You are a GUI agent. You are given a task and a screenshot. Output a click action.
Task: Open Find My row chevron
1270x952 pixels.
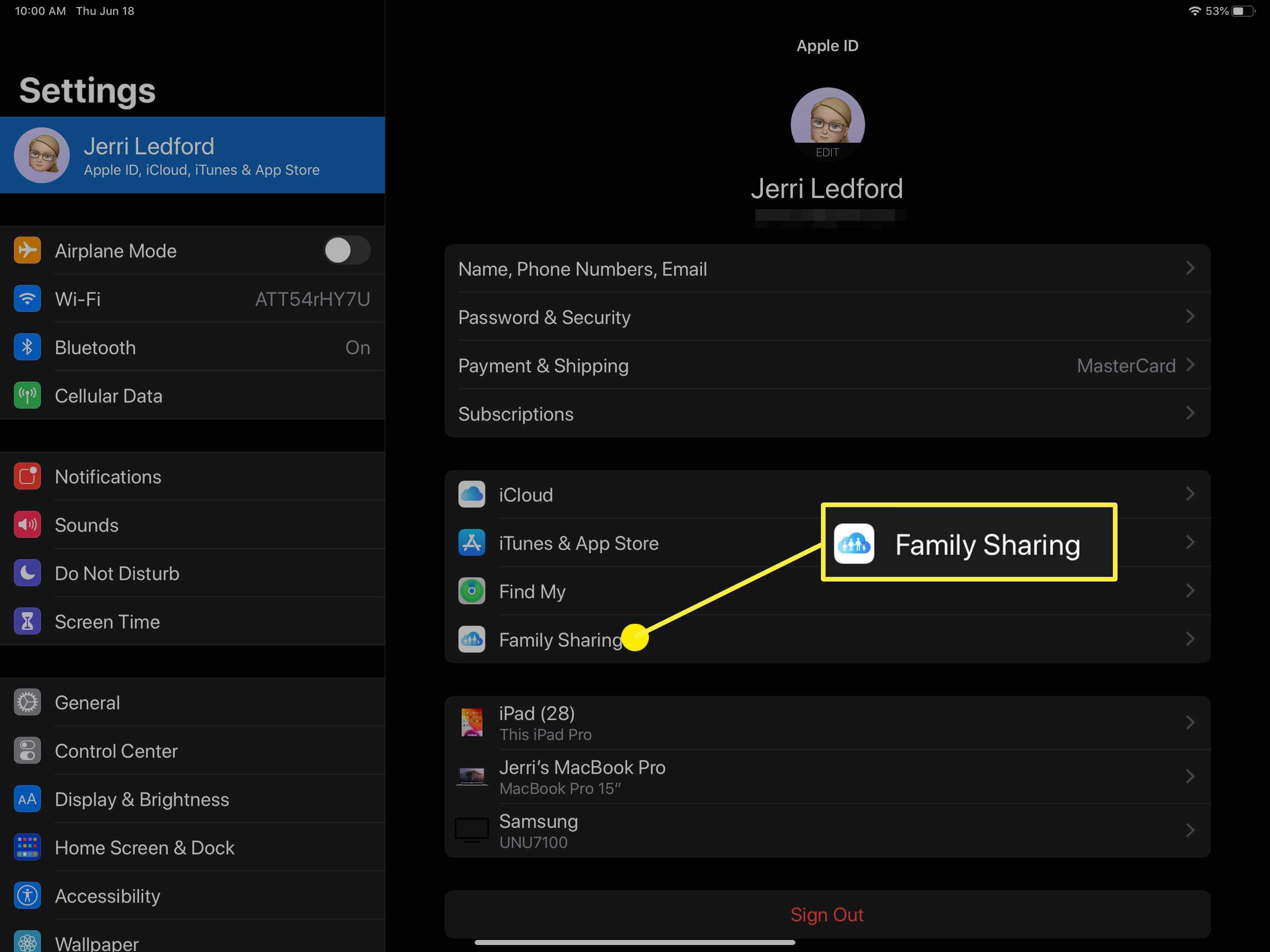pos(1190,590)
